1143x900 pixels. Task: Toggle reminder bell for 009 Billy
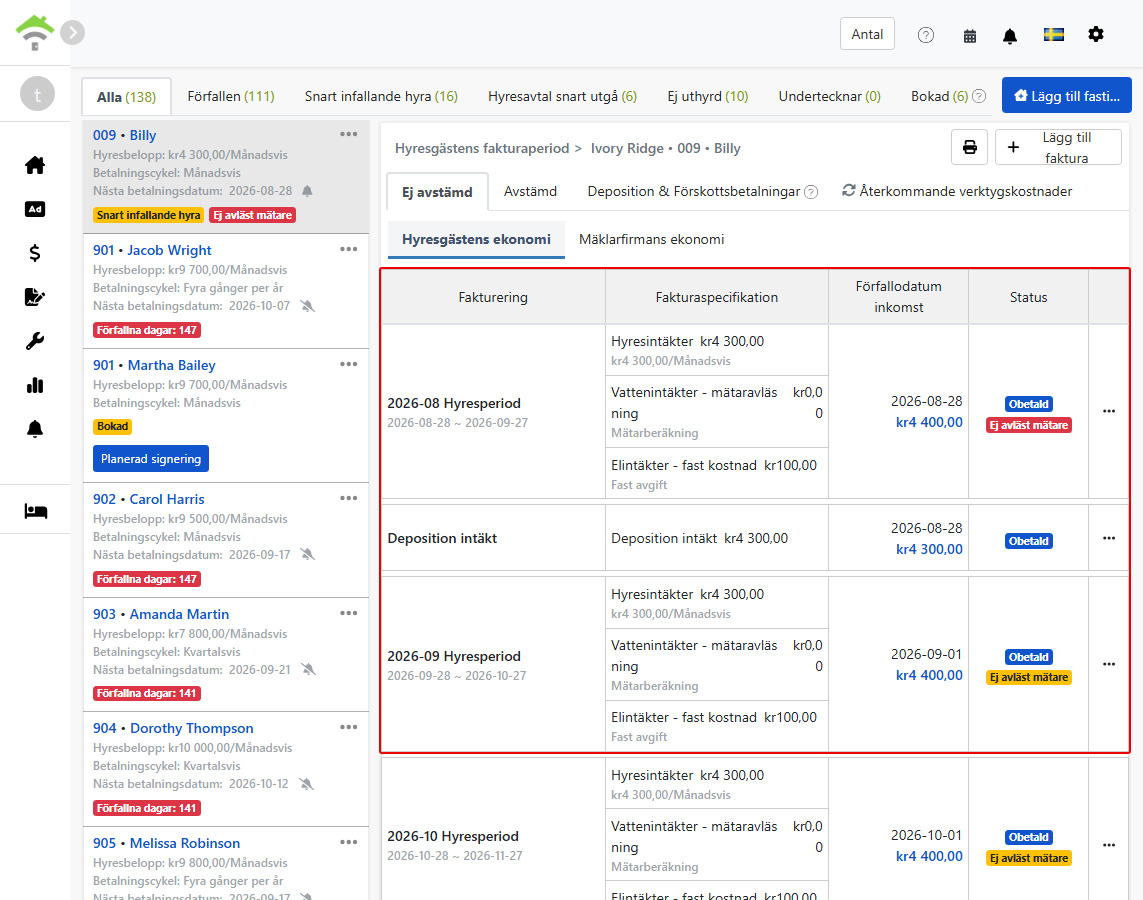[308, 191]
